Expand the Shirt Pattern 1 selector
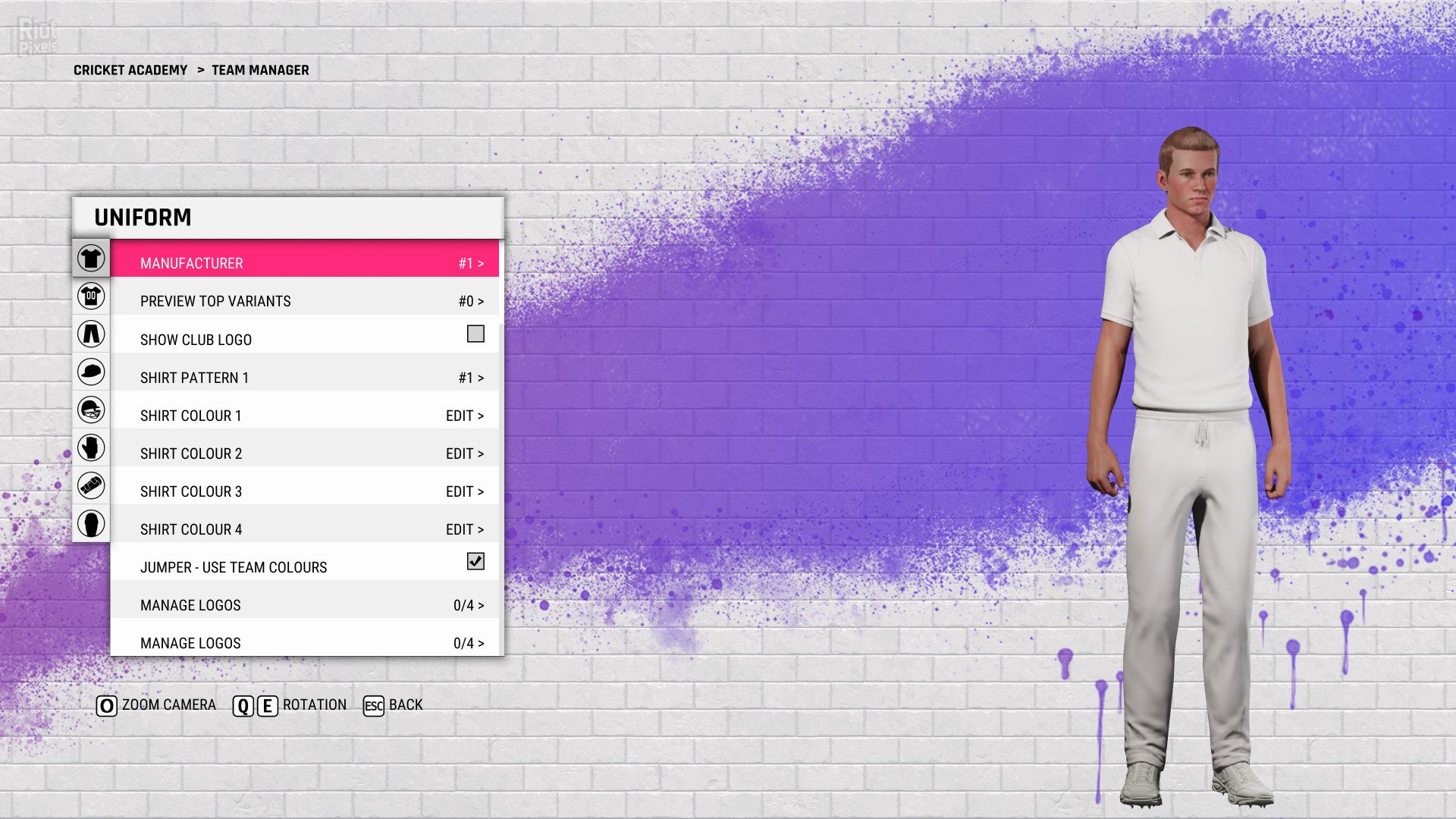Screen dimensions: 1456x819 303,377
